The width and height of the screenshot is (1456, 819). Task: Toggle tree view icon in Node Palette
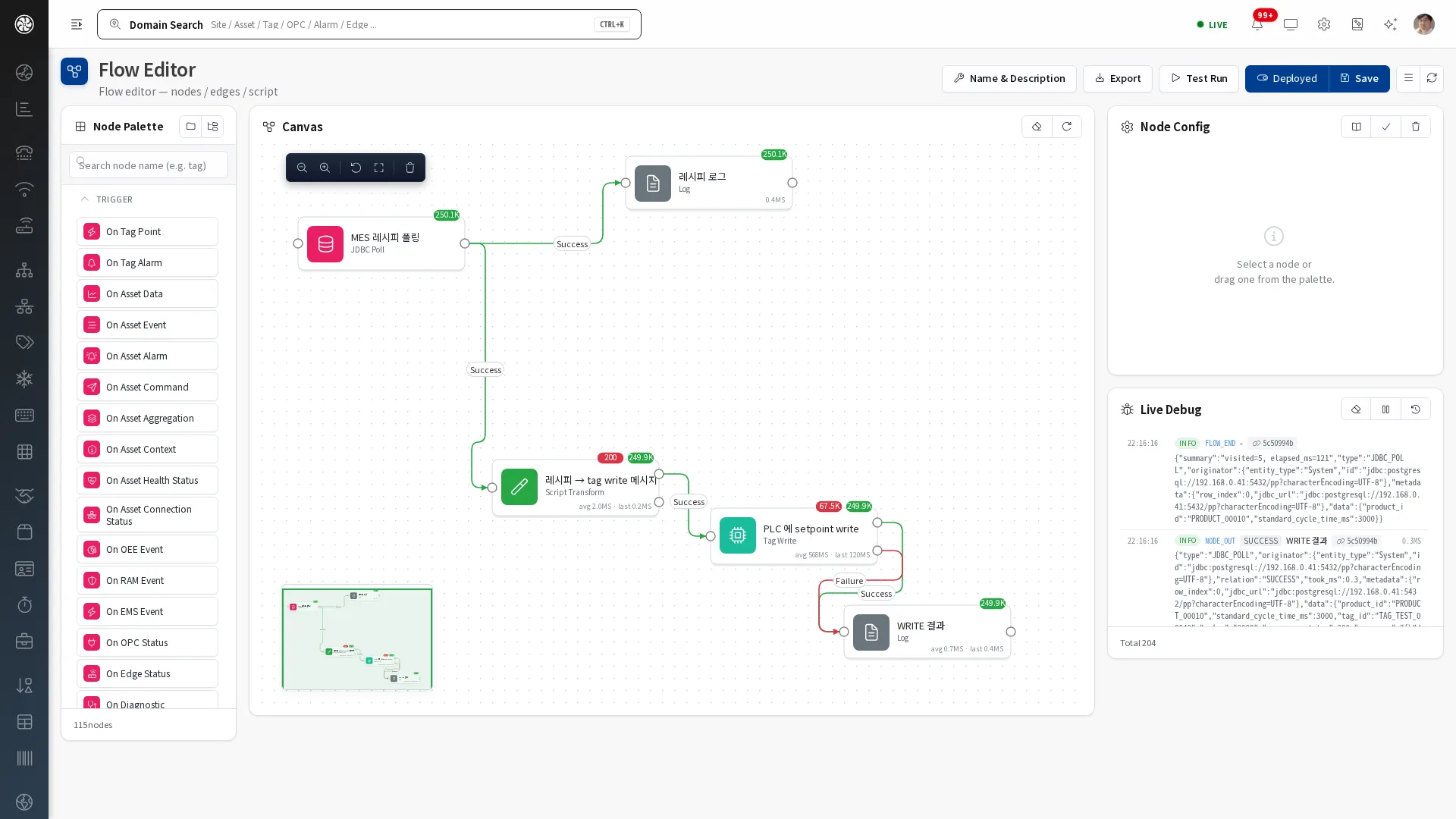tap(212, 127)
